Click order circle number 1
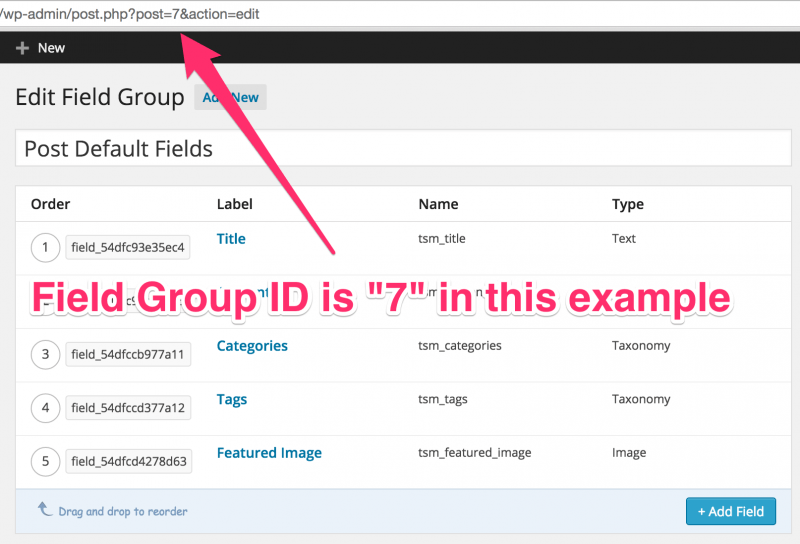Screen dimensions: 800x544 click(45, 247)
